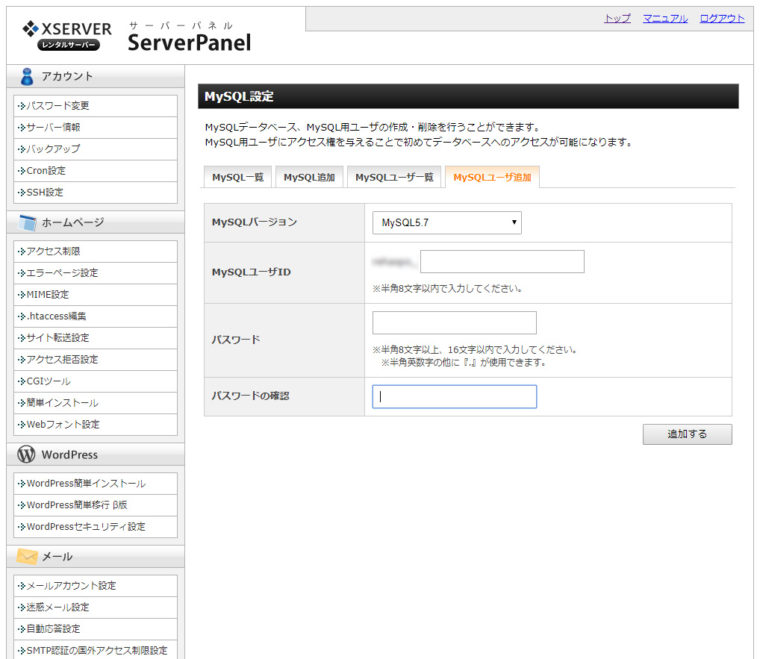Viewport: 760px width, 659px height.
Task: Open アクセス制限 in the sidebar
Action: 95,251
